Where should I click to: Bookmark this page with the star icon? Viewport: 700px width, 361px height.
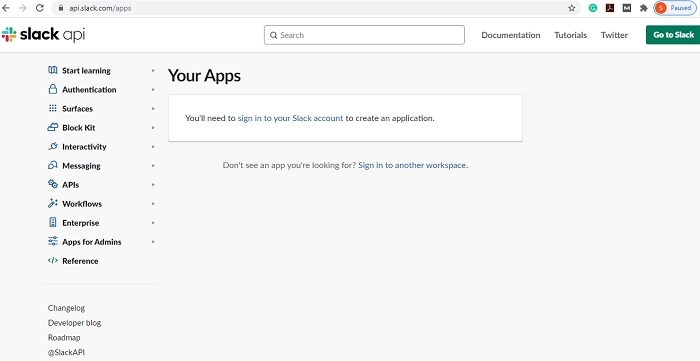click(x=571, y=8)
